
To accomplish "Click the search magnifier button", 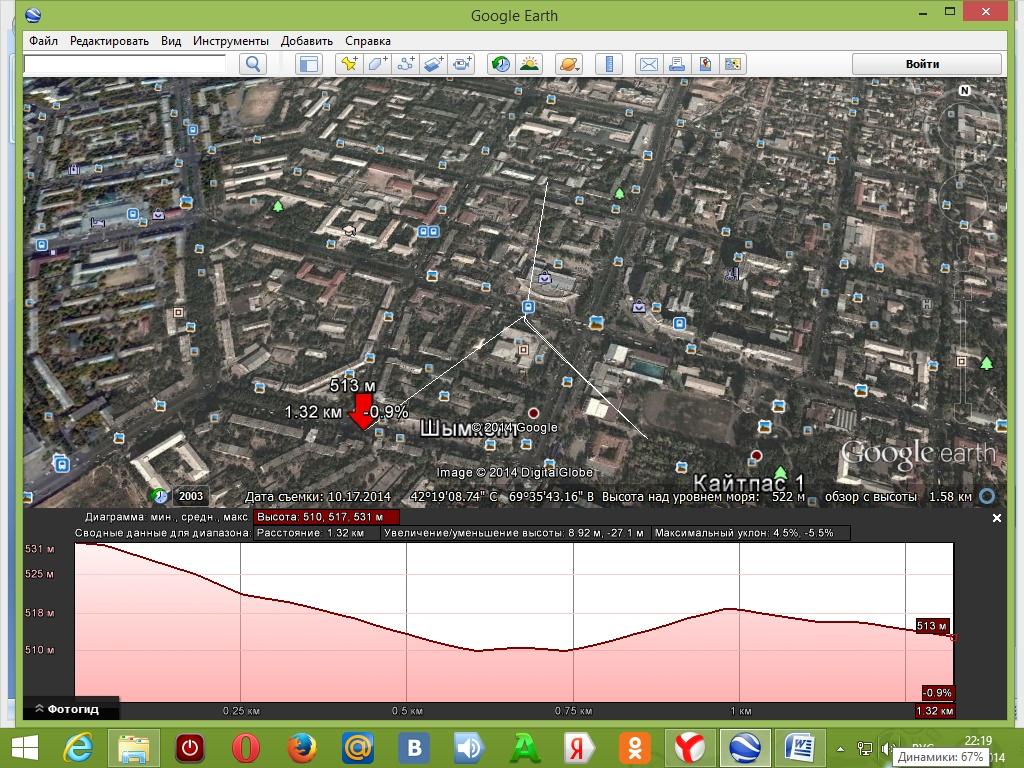I will pyautogui.click(x=253, y=64).
